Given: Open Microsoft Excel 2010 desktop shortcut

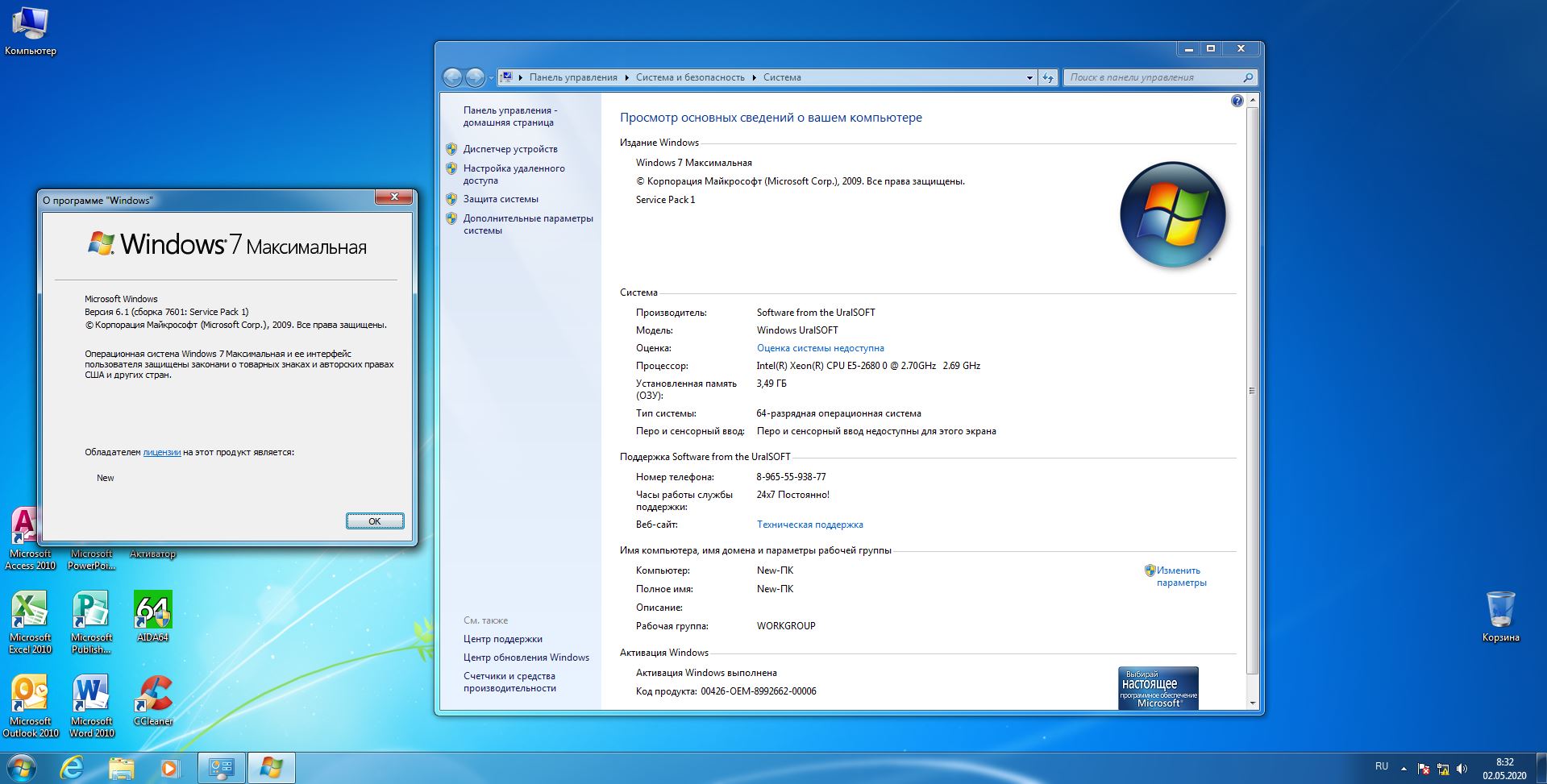Looking at the screenshot, I should 30,622.
